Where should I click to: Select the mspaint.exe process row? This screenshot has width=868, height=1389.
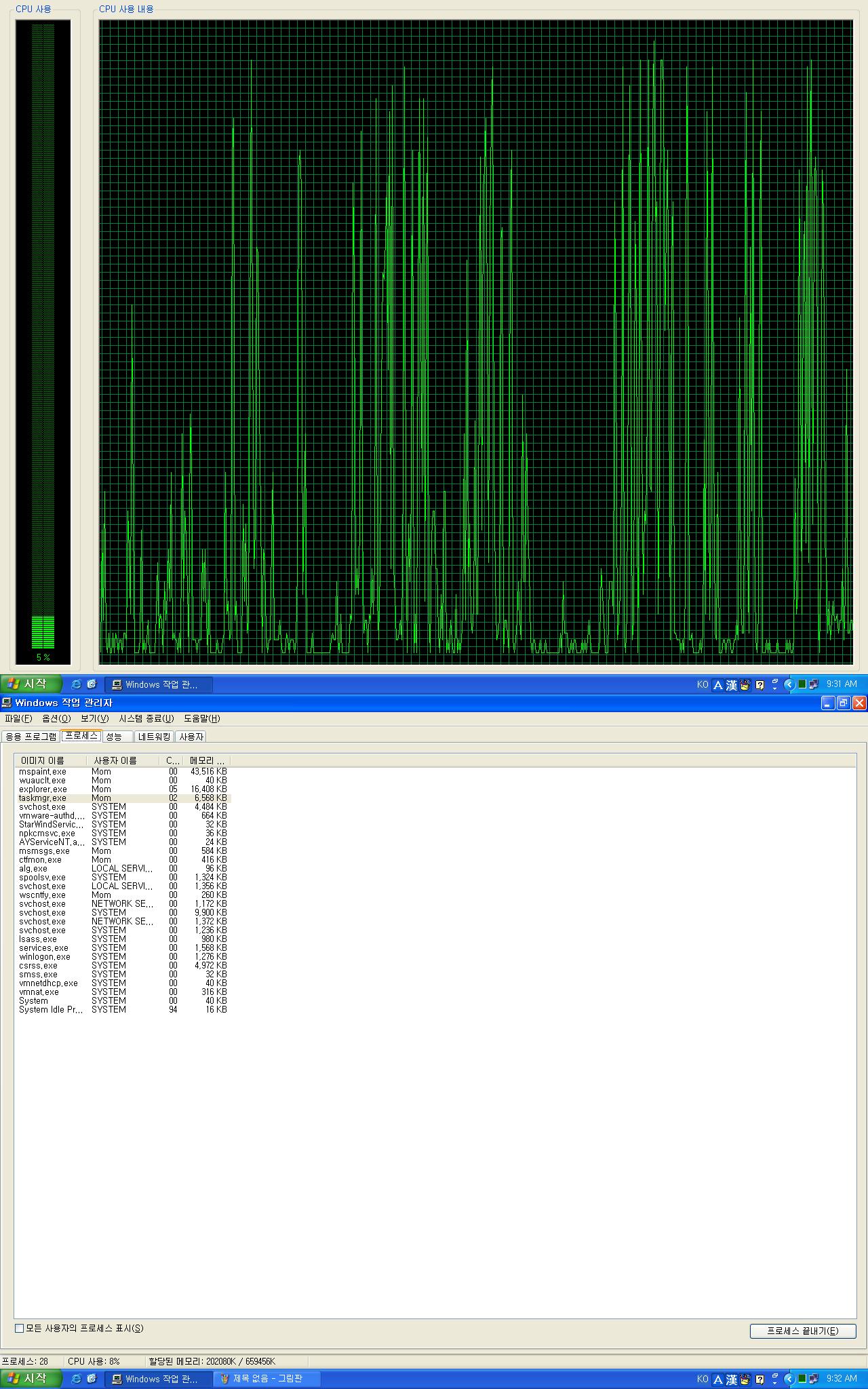click(x=43, y=772)
